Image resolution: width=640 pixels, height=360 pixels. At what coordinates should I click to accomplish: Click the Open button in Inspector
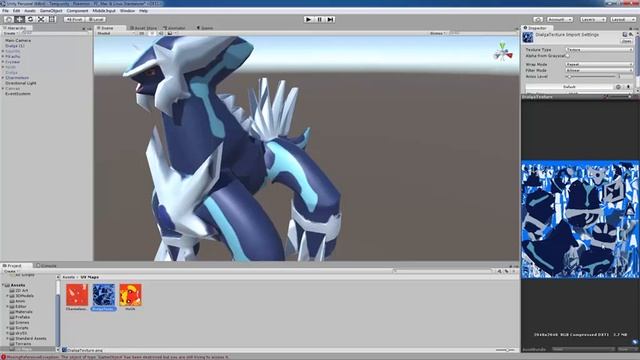[626, 41]
